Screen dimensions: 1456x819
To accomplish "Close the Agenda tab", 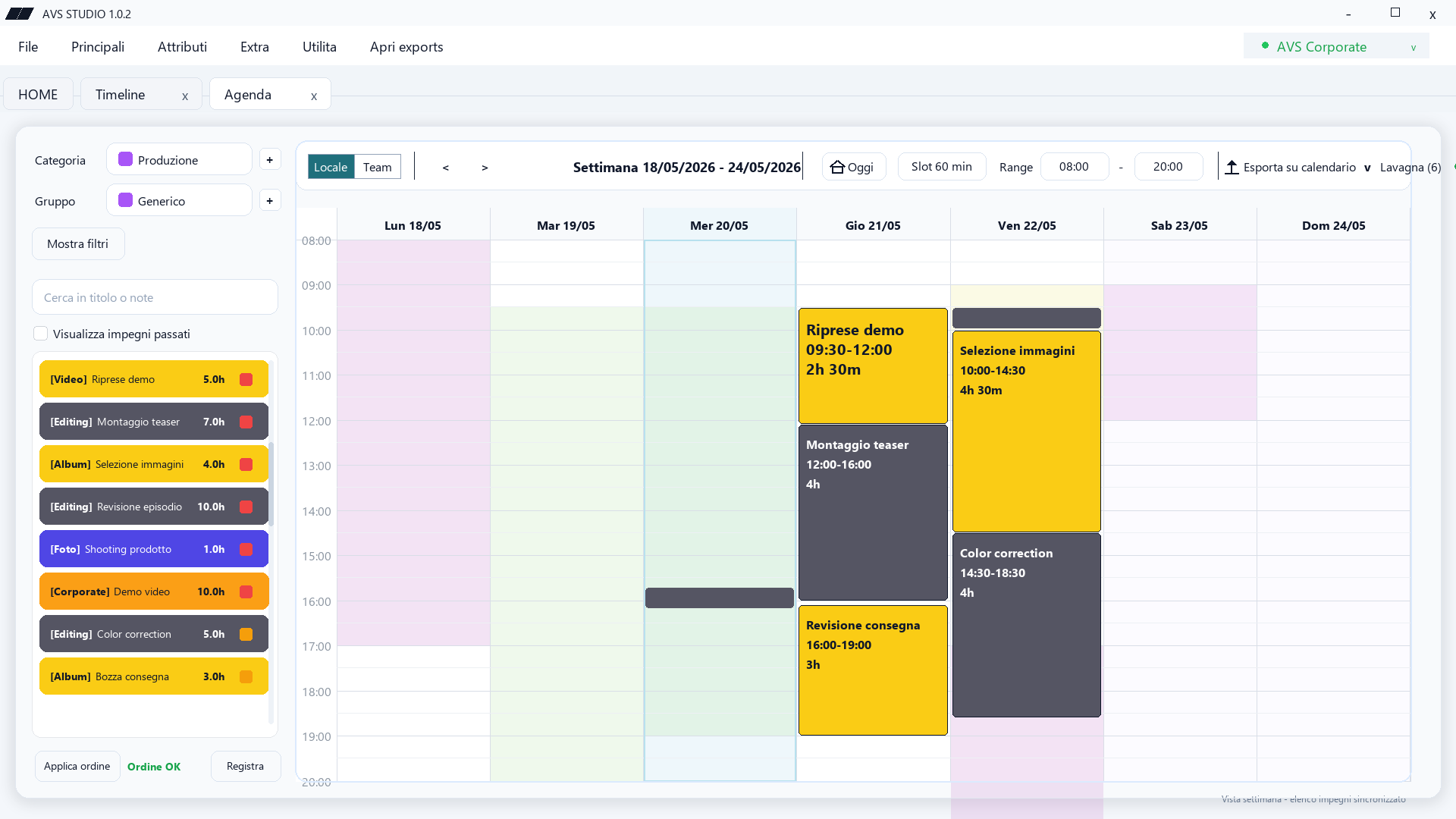I will 314,96.
